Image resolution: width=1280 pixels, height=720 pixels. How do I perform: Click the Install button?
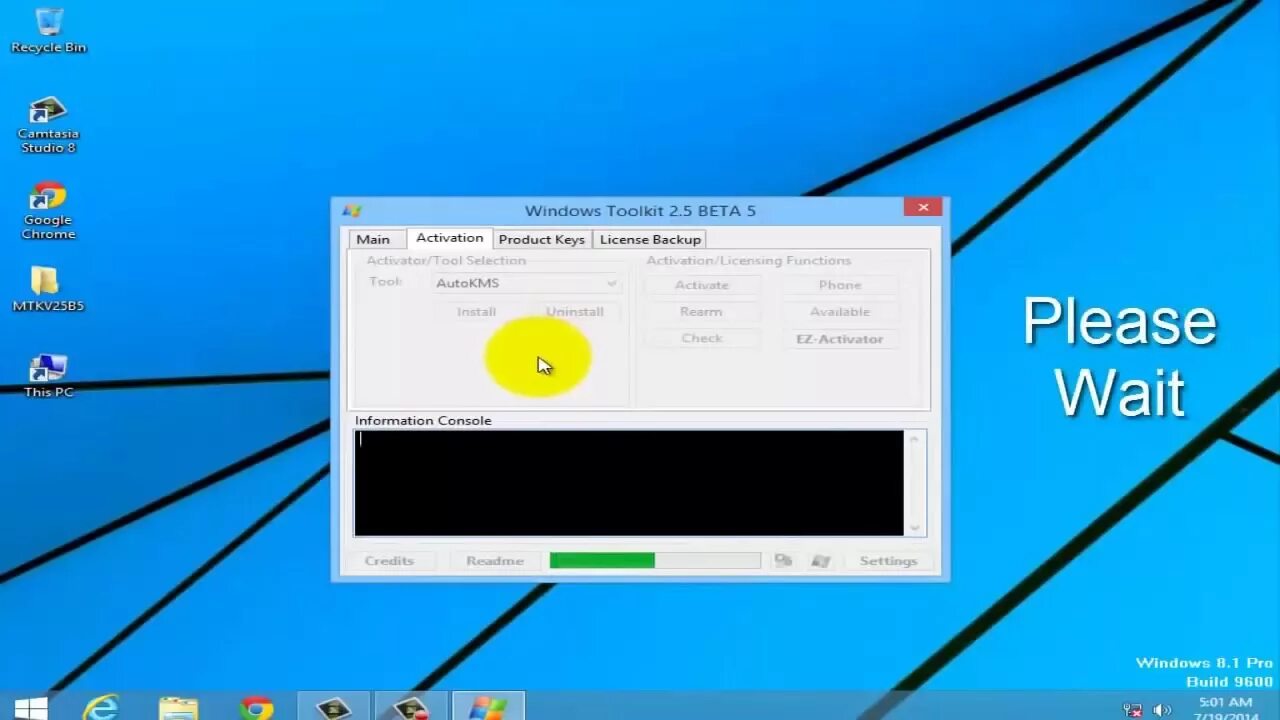pyautogui.click(x=476, y=312)
